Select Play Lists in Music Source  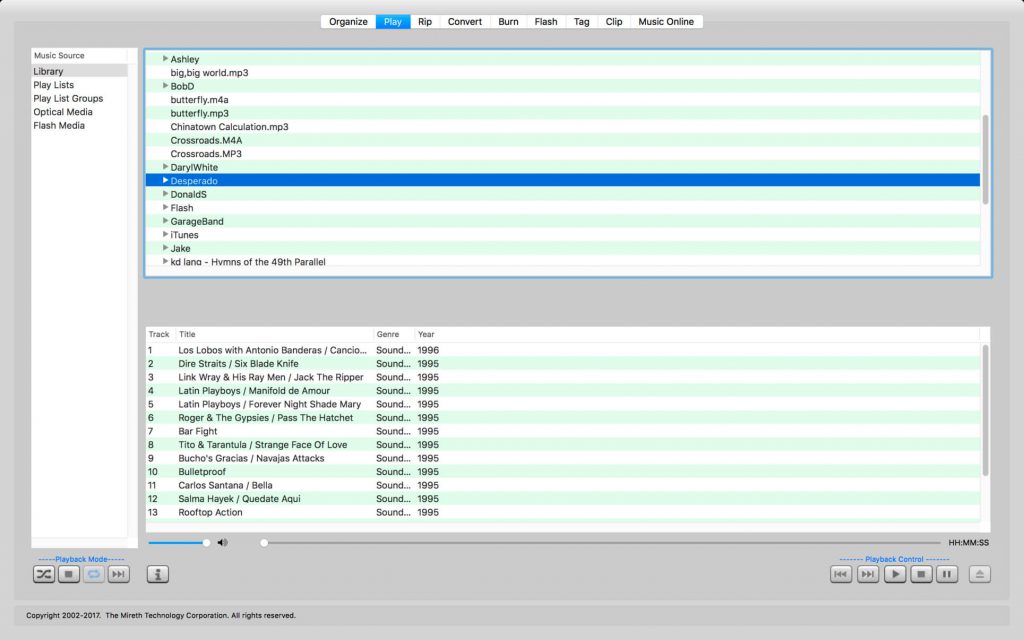[54, 84]
